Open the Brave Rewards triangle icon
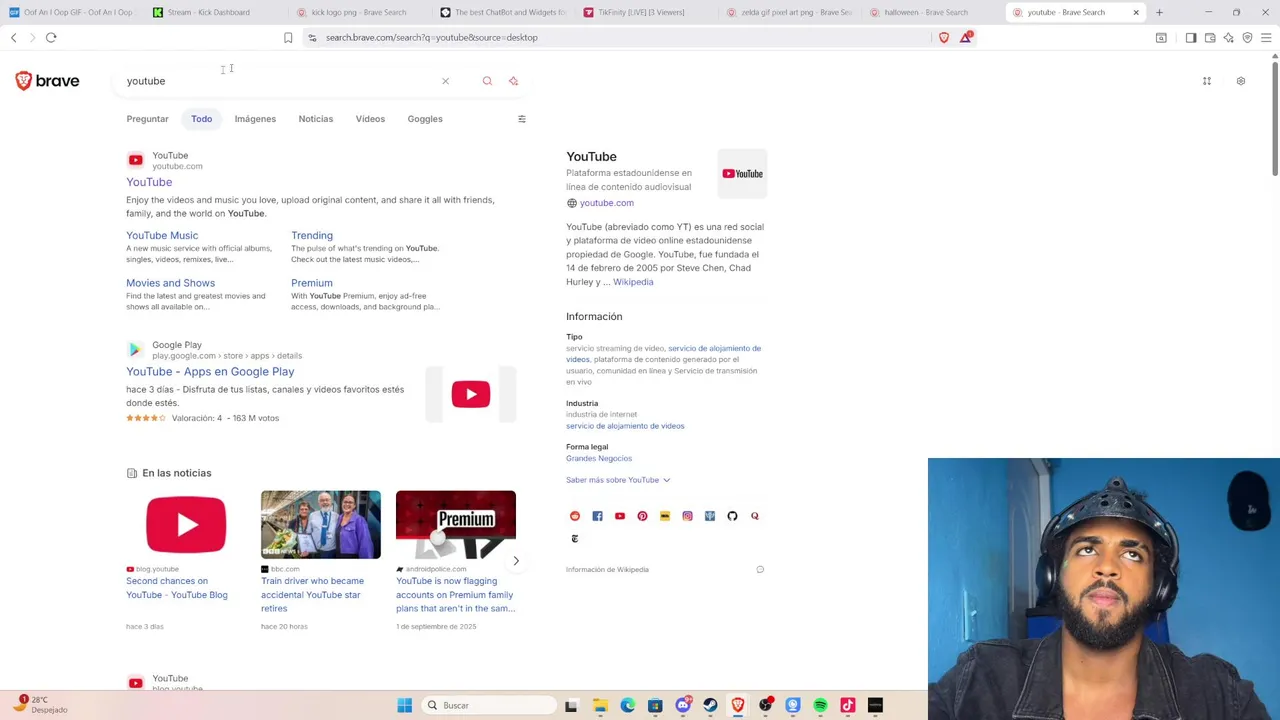The height and width of the screenshot is (720, 1280). click(x=966, y=38)
